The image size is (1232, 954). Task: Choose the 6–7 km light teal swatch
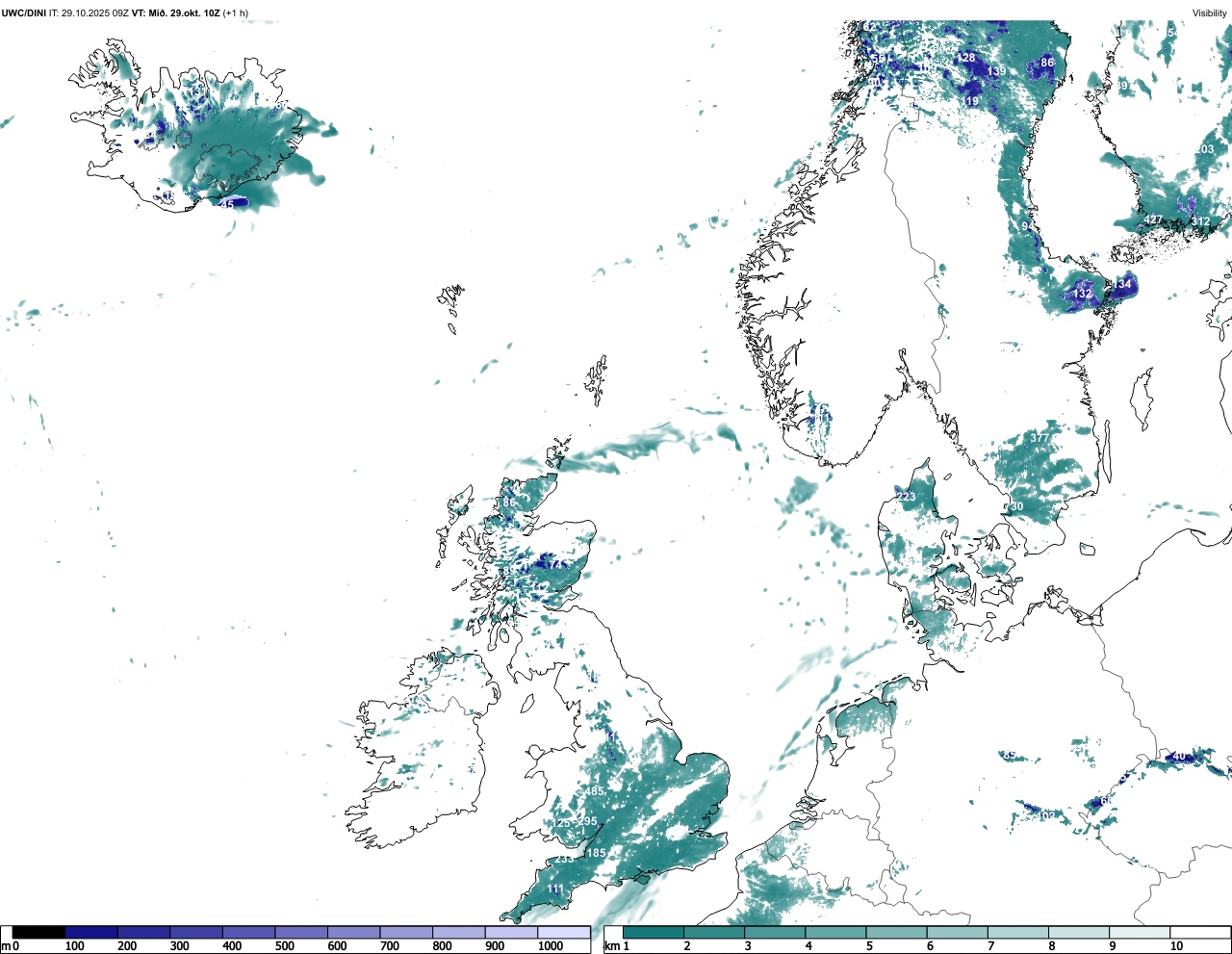click(957, 933)
